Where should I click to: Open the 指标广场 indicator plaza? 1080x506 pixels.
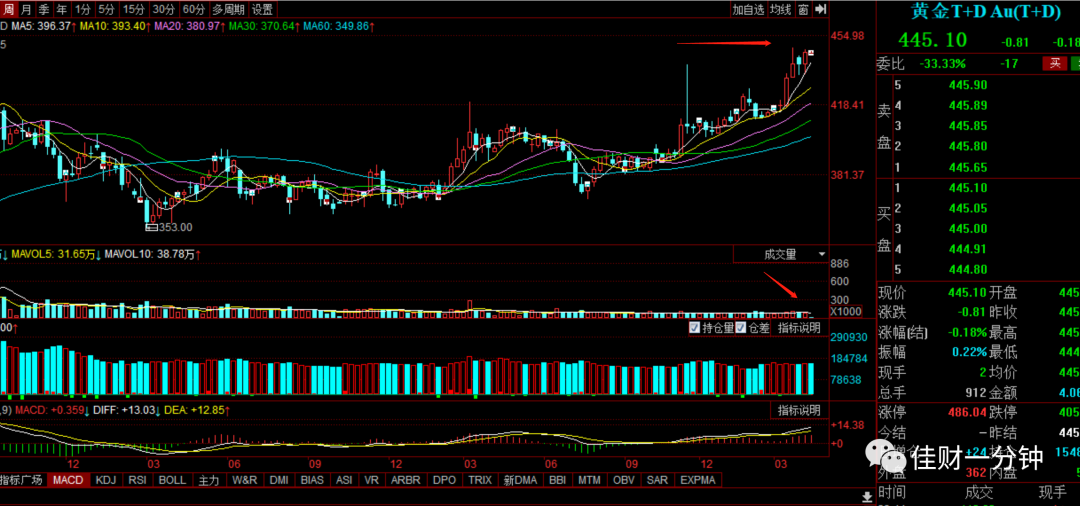pyautogui.click(x=21, y=480)
